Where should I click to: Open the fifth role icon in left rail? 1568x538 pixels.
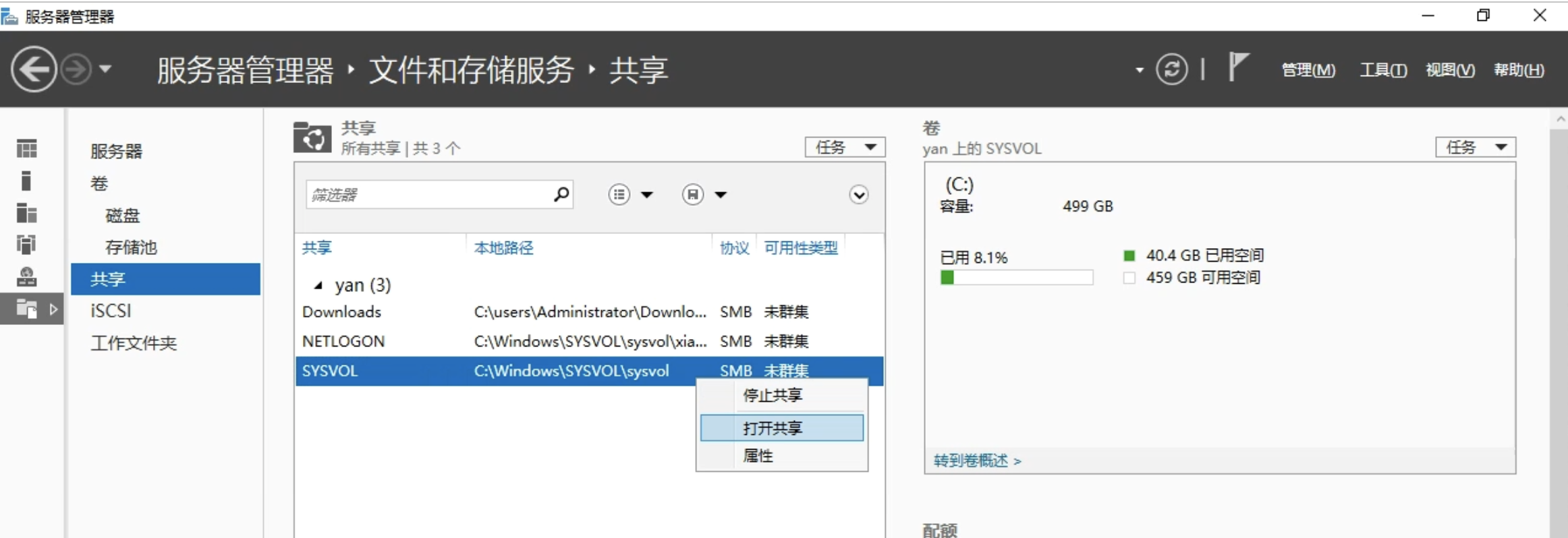click(27, 276)
